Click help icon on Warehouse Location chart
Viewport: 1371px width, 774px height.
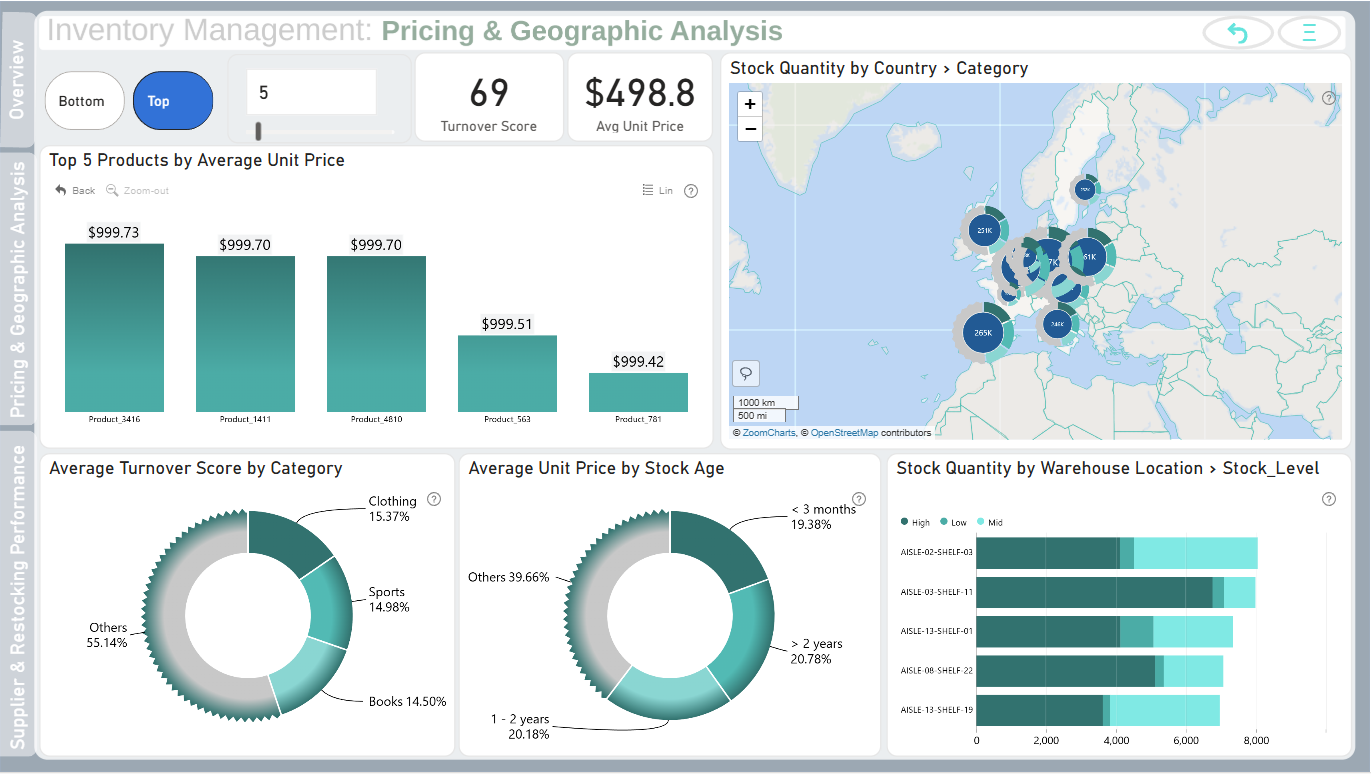click(x=1329, y=499)
